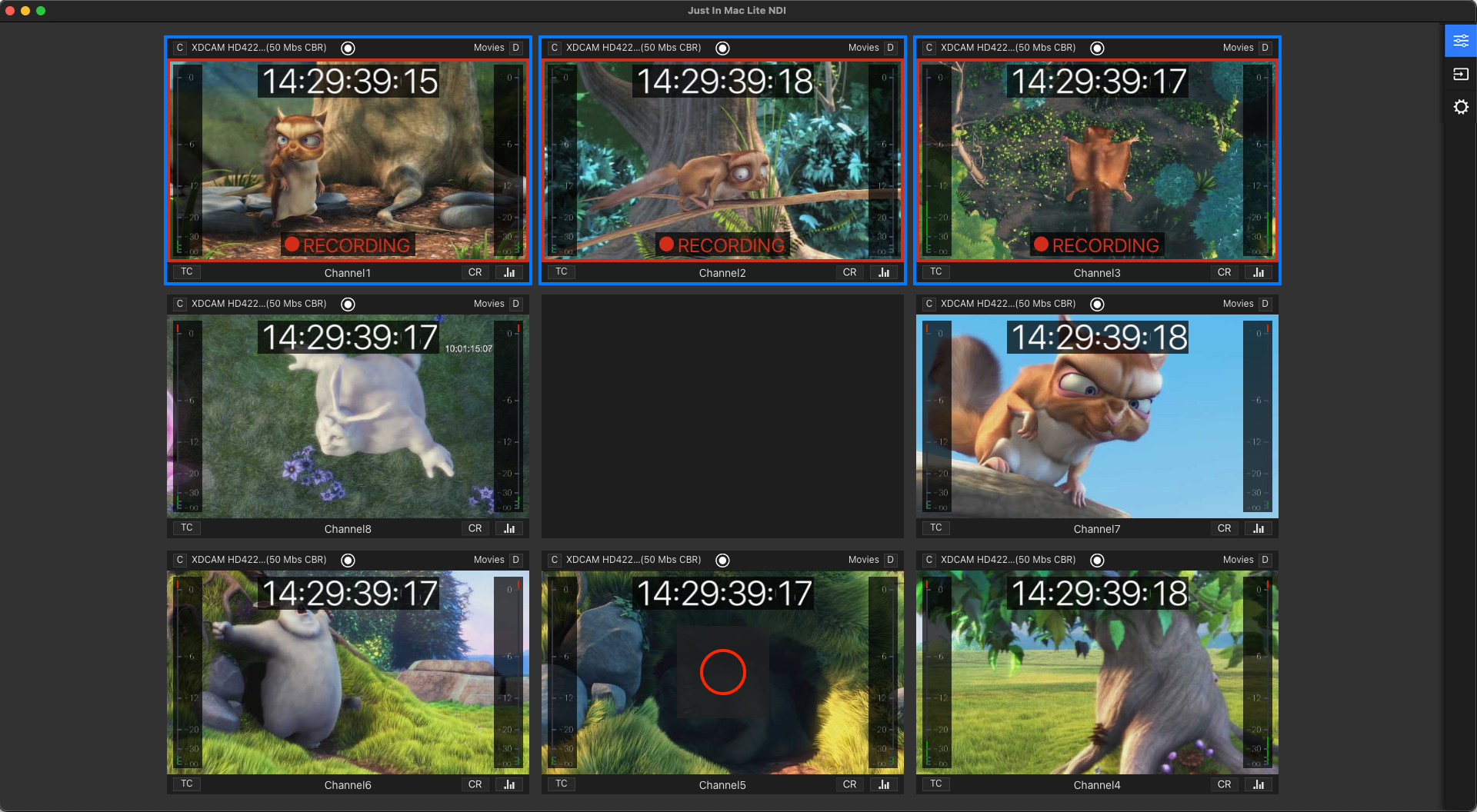Viewport: 1477px width, 812px height.
Task: Select the Channel1 squirrel video preview
Action: pyautogui.click(x=348, y=160)
